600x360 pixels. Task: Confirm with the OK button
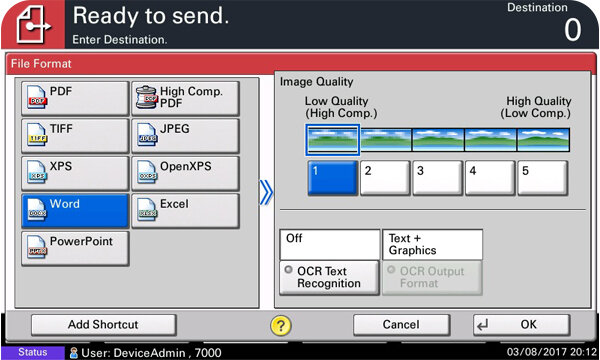(522, 325)
